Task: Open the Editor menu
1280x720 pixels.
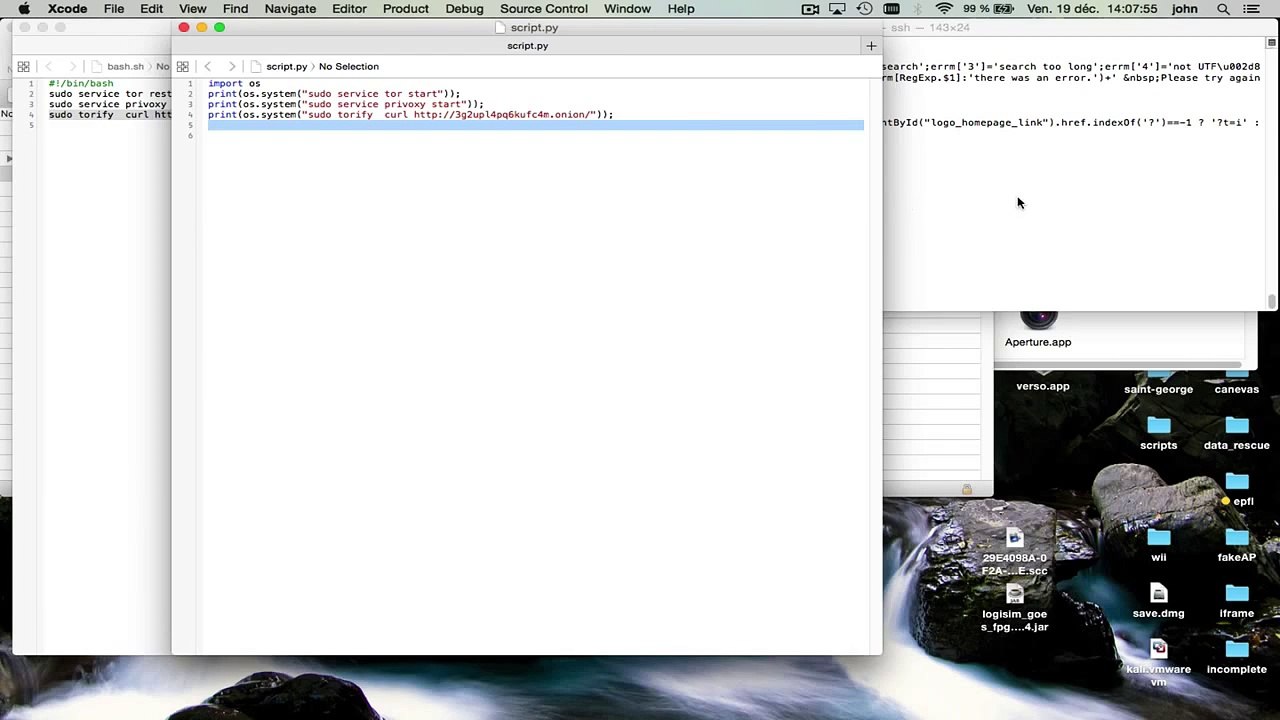Action: click(x=349, y=9)
